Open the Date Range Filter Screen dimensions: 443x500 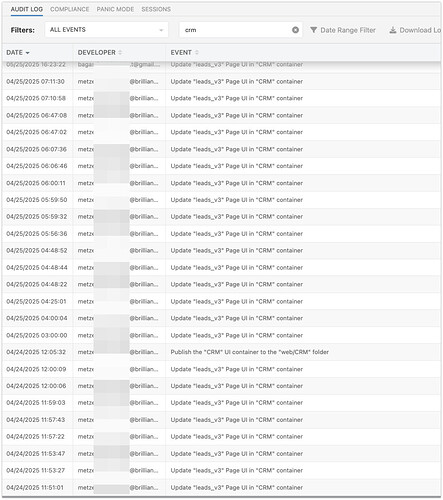tap(343, 30)
